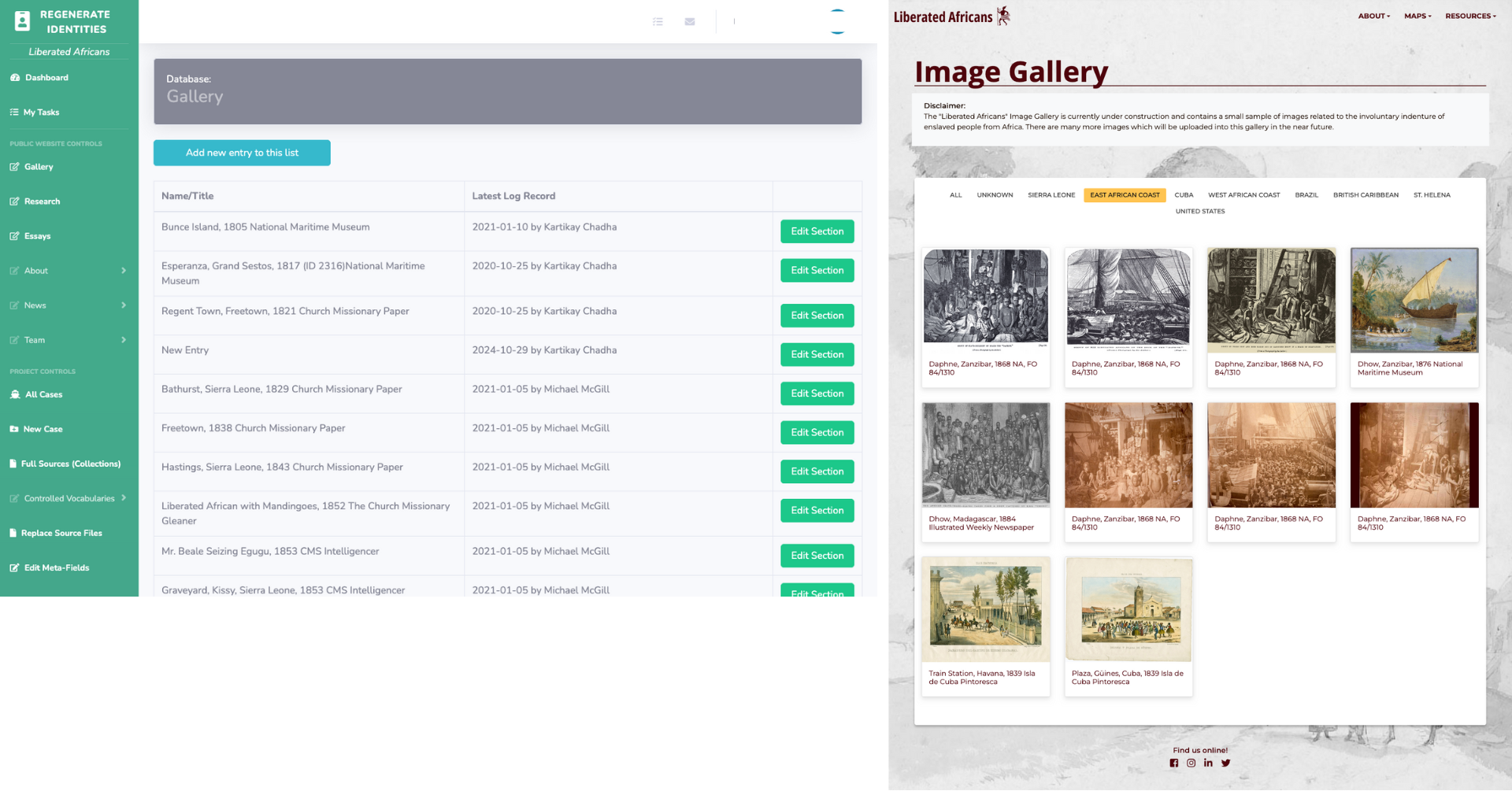Open the Twitter bird icon
The height and width of the screenshot is (791, 1512).
tap(1225, 763)
